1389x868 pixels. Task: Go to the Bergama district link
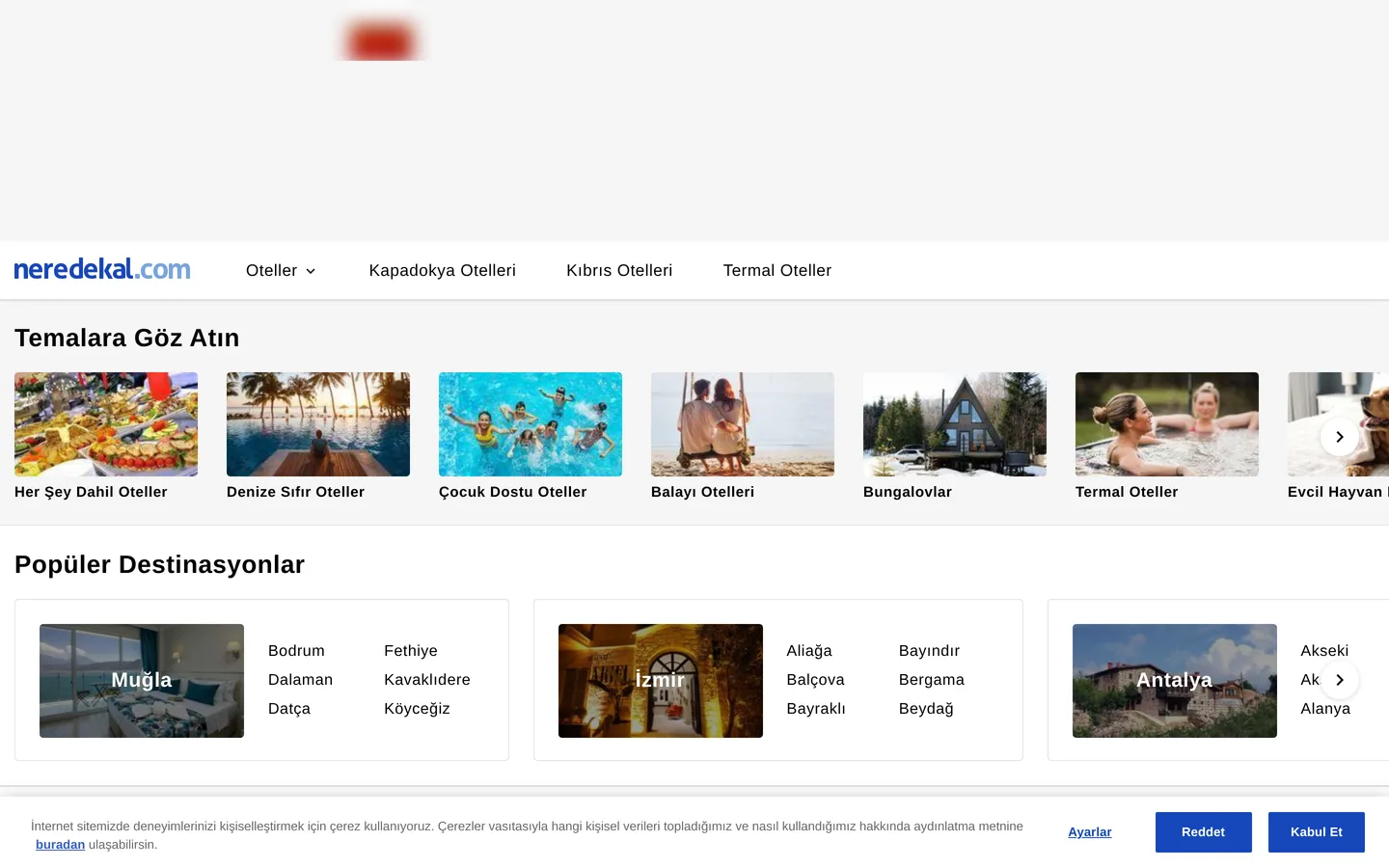[x=932, y=680]
